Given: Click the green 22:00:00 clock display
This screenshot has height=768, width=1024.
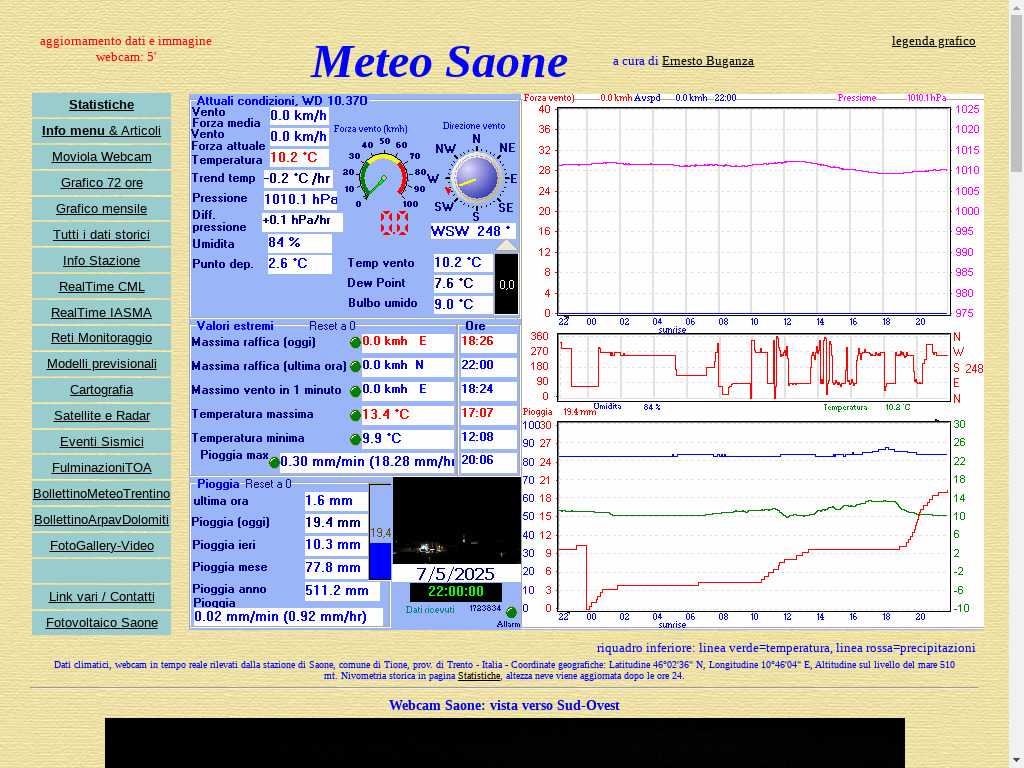Looking at the screenshot, I should tap(456, 592).
